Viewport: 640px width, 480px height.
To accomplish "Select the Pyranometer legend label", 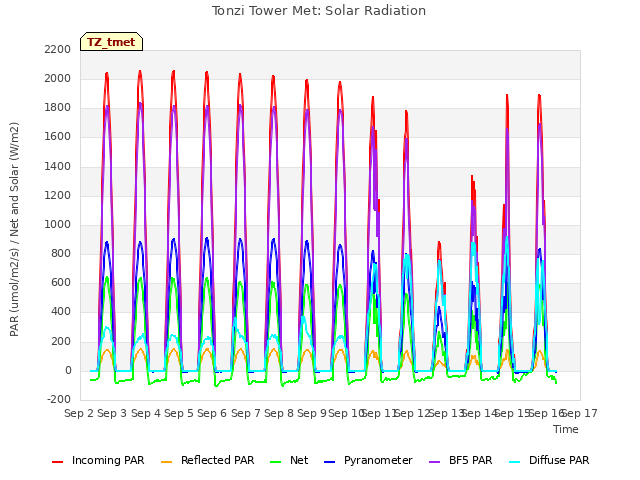I will coord(378,460).
